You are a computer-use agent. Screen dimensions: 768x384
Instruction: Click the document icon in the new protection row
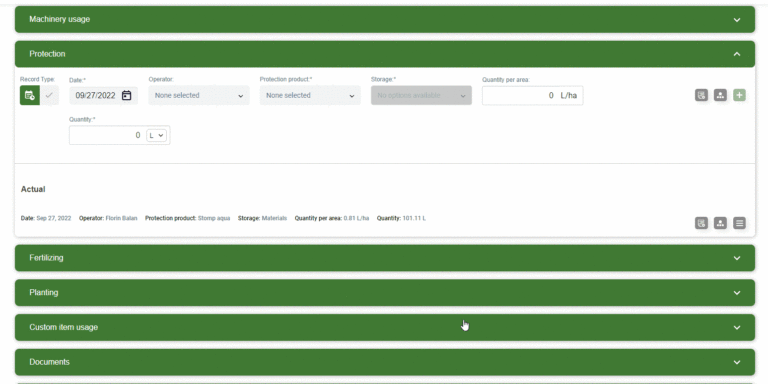tap(701, 95)
